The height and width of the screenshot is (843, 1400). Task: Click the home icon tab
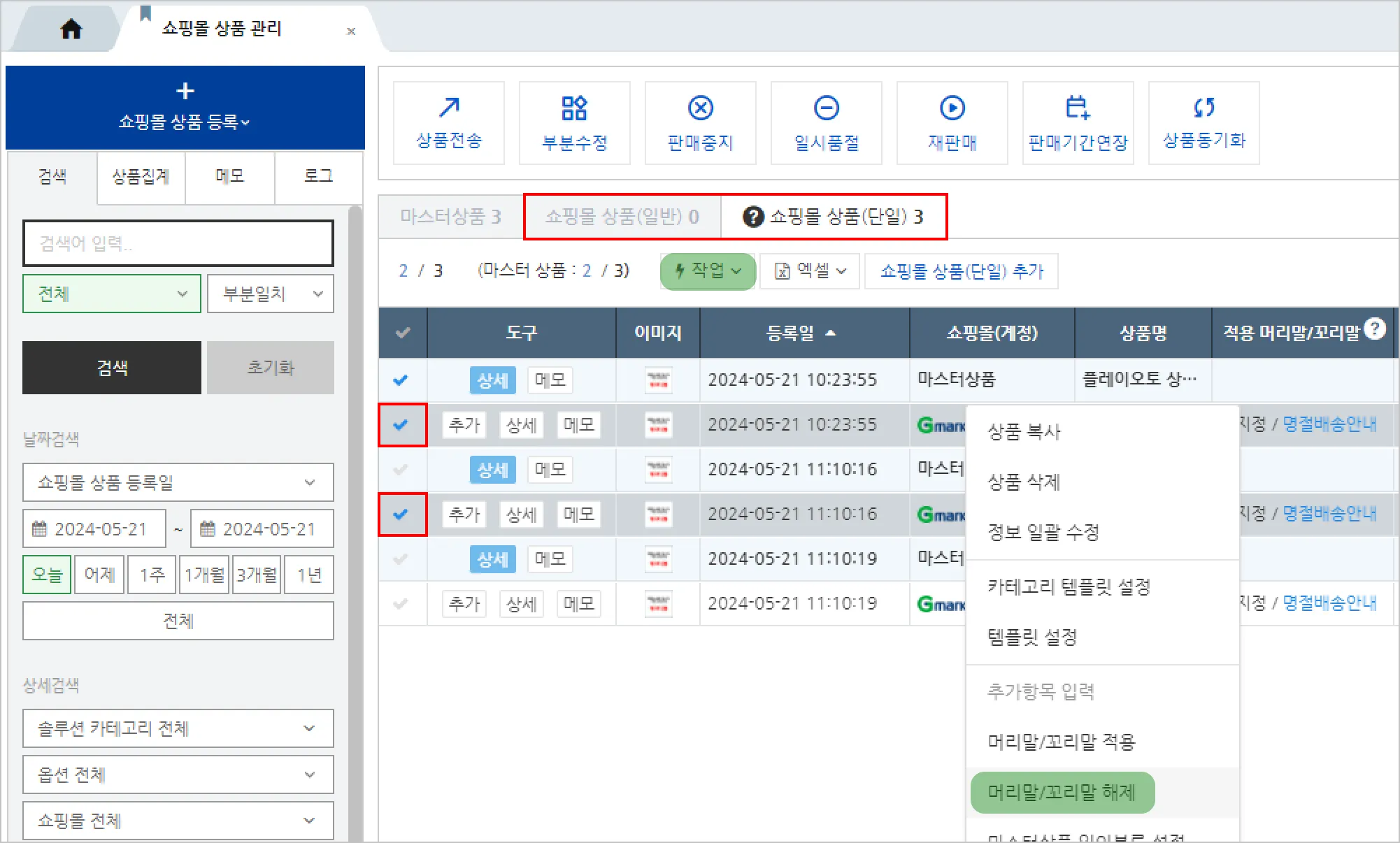(71, 29)
